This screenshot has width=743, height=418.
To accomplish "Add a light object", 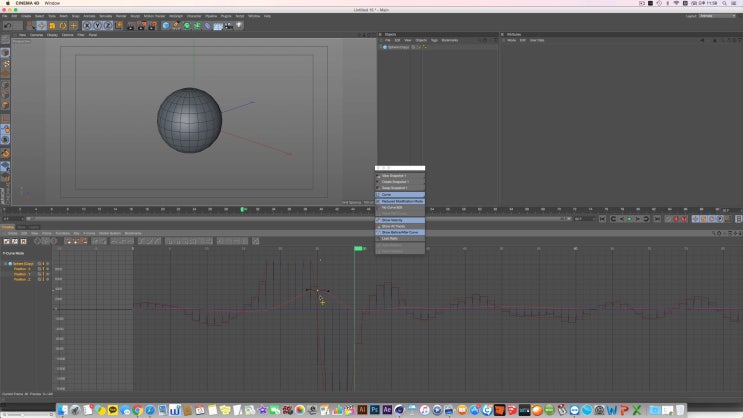I will (239, 26).
